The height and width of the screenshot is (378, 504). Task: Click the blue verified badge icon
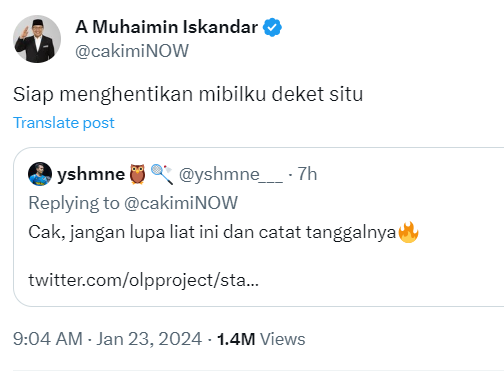pyautogui.click(x=272, y=27)
